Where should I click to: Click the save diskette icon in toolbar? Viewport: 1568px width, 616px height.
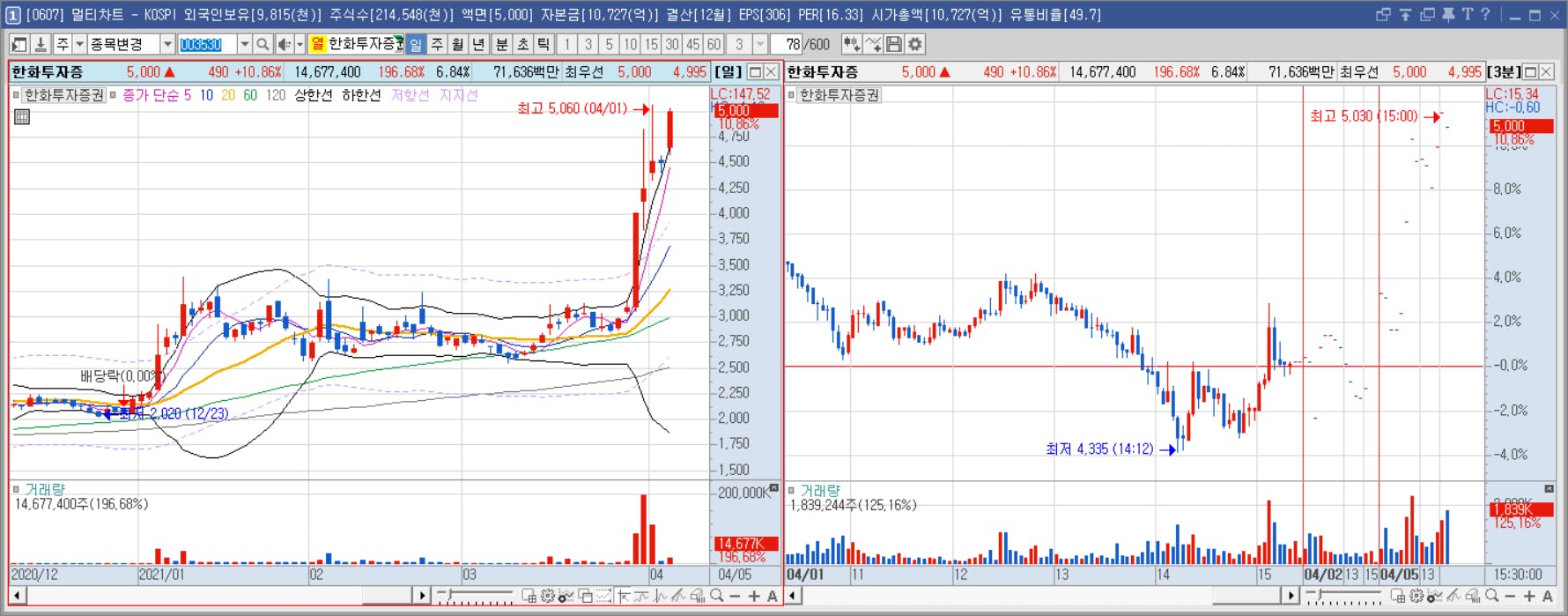click(894, 44)
